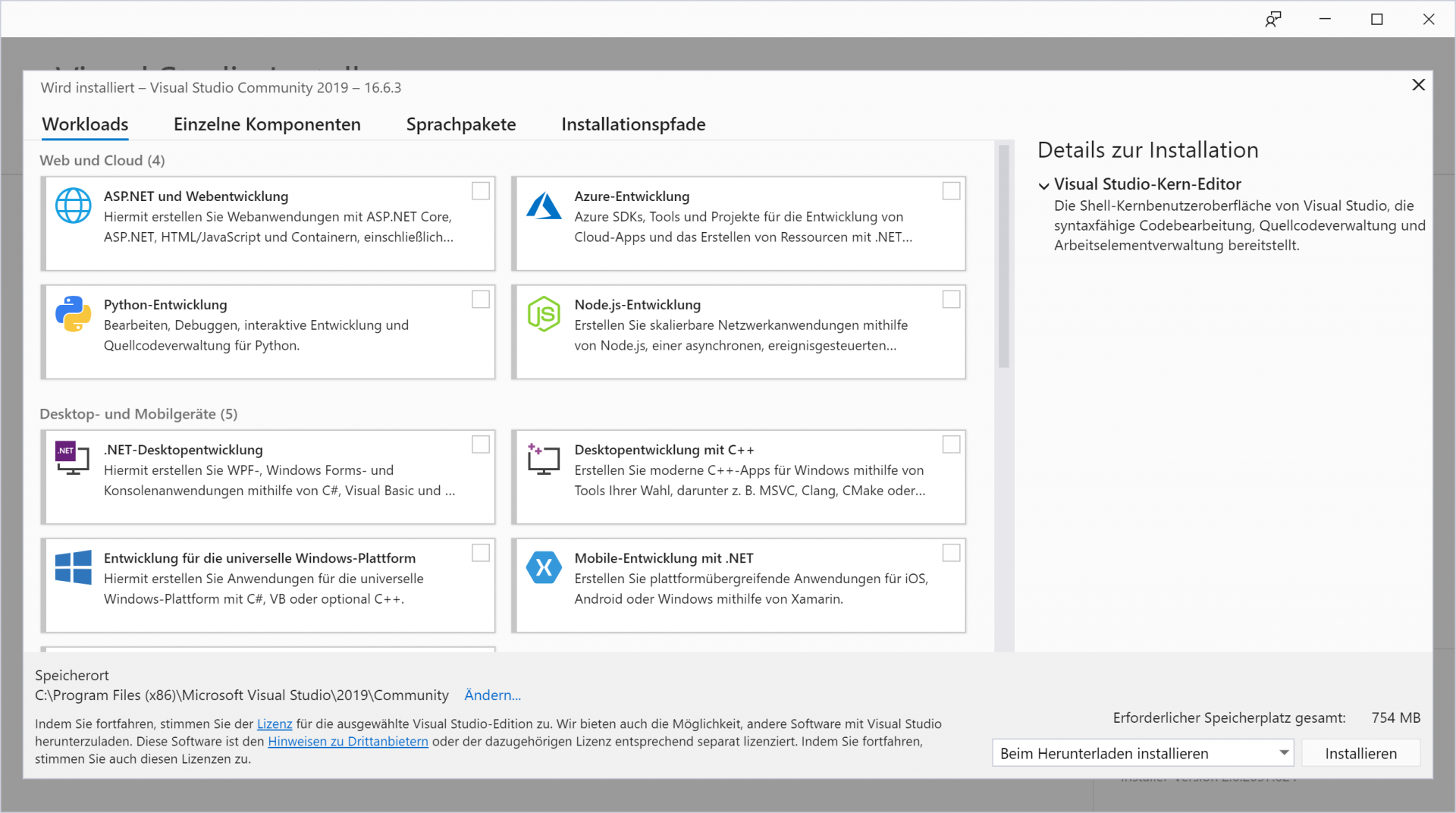The height and width of the screenshot is (813, 1456).
Task: Open the Beim Herunterladen installieren dropdown
Action: pos(1143,753)
